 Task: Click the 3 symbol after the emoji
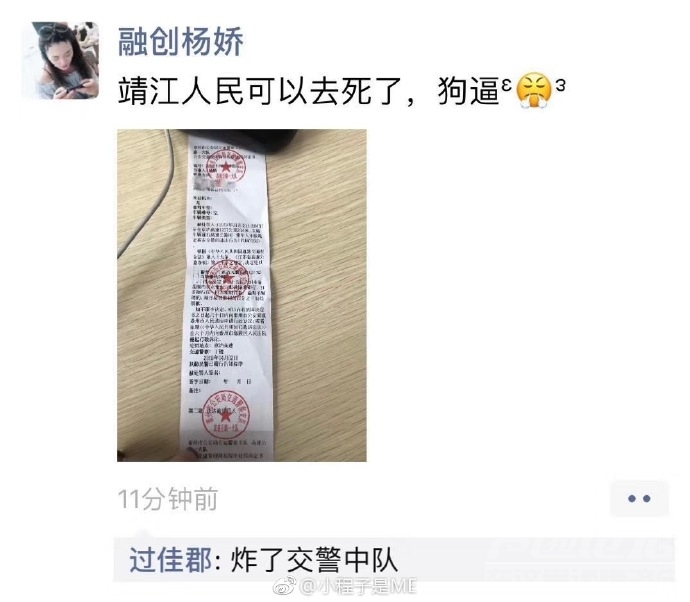[x=560, y=84]
